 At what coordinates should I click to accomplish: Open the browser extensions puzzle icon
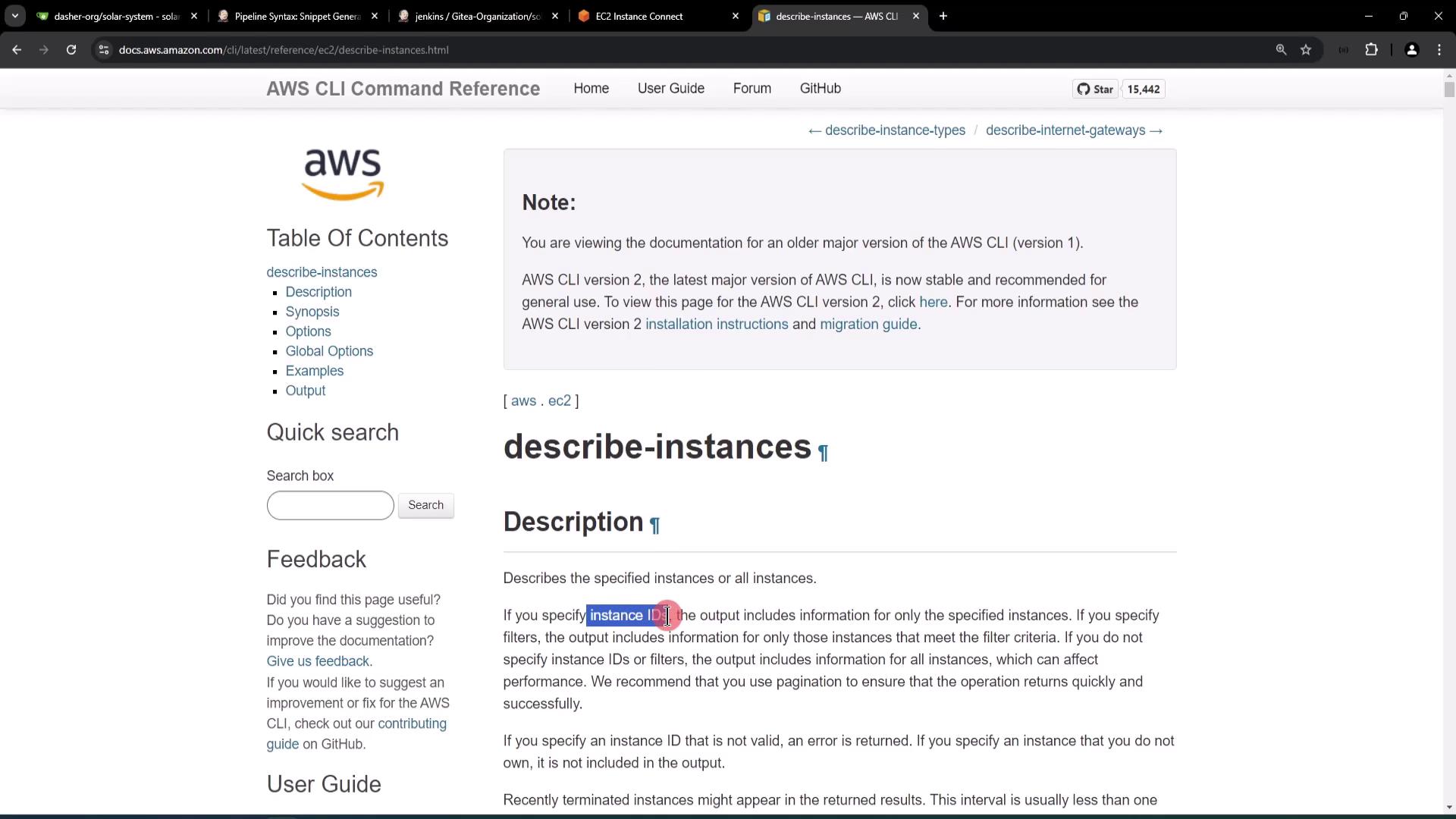tap(1371, 50)
